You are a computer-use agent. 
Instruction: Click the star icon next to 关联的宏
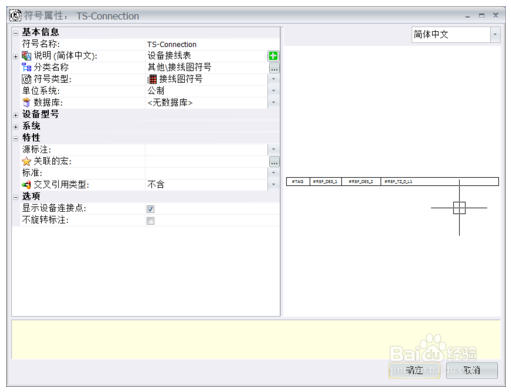click(x=26, y=162)
